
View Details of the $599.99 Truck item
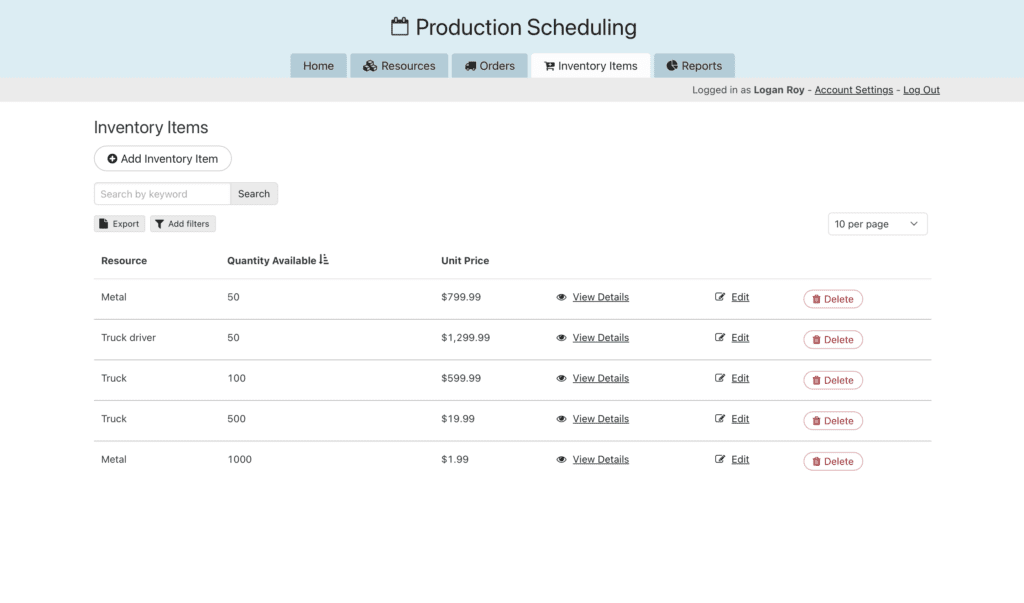click(600, 378)
